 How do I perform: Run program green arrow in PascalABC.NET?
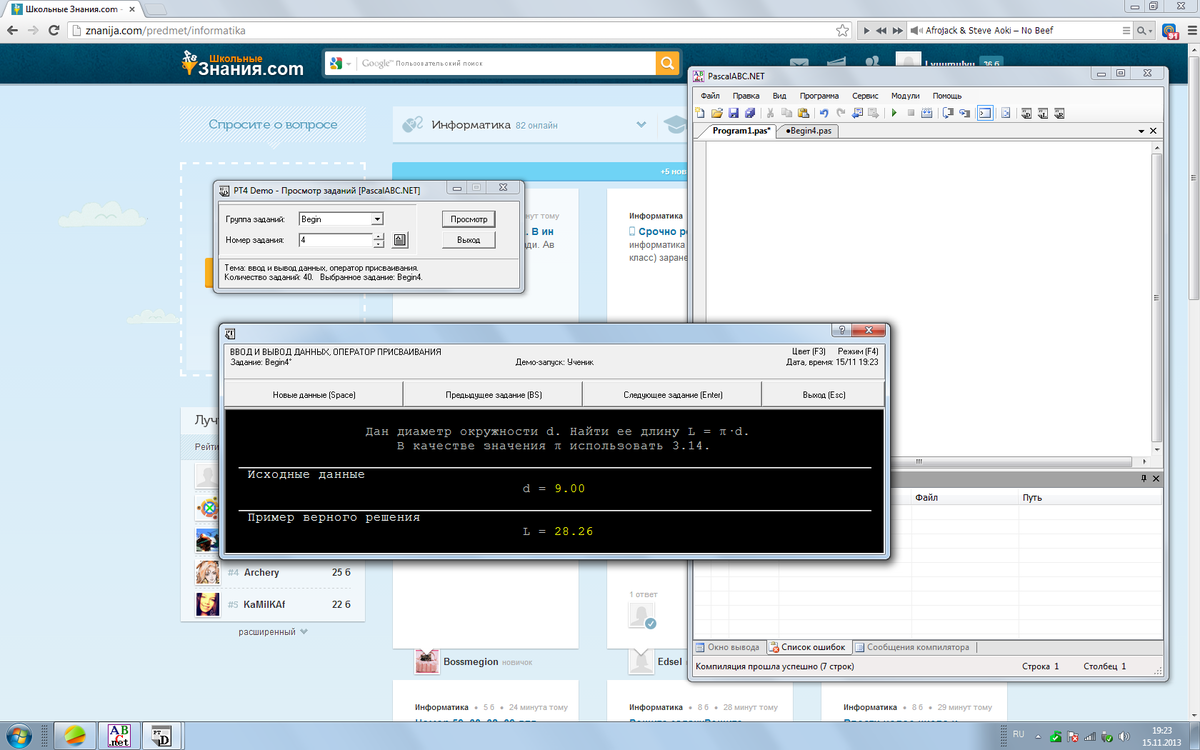(x=894, y=113)
